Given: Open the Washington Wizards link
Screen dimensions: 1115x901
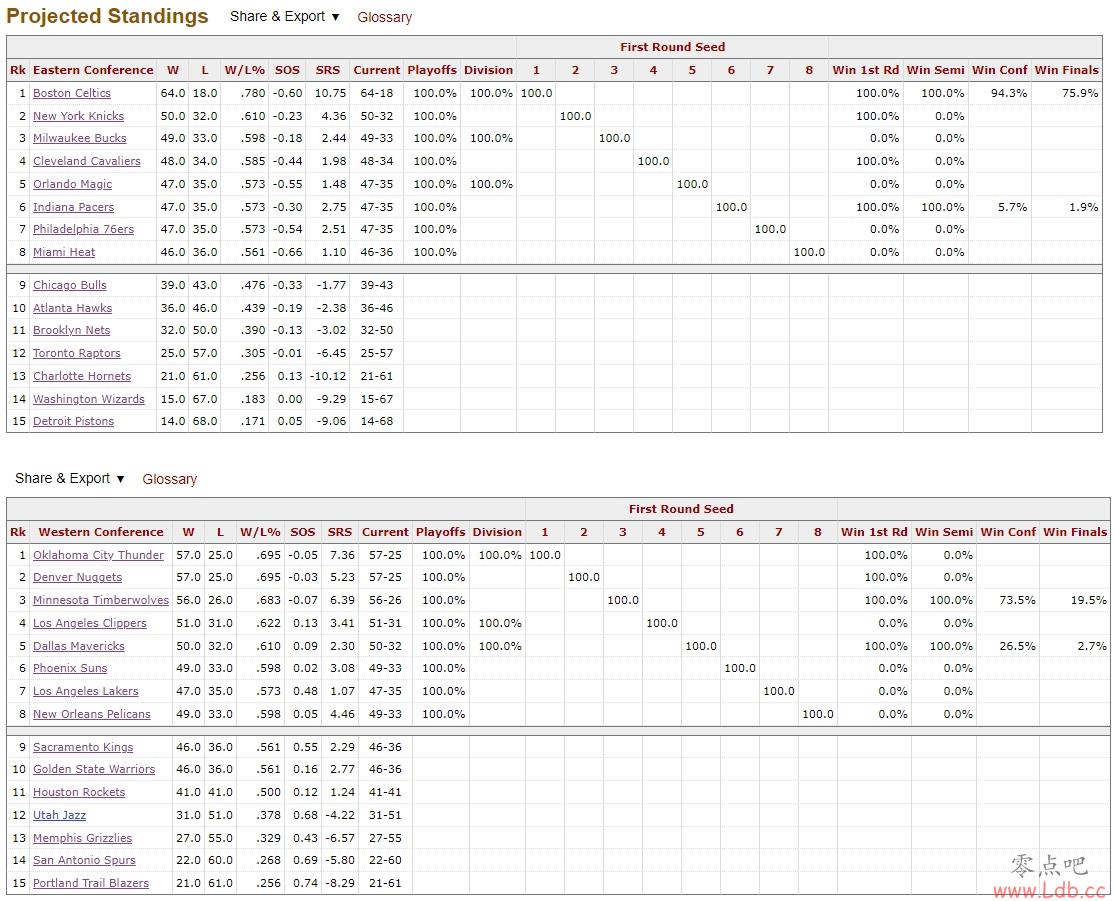Looking at the screenshot, I should pyautogui.click(x=89, y=399).
